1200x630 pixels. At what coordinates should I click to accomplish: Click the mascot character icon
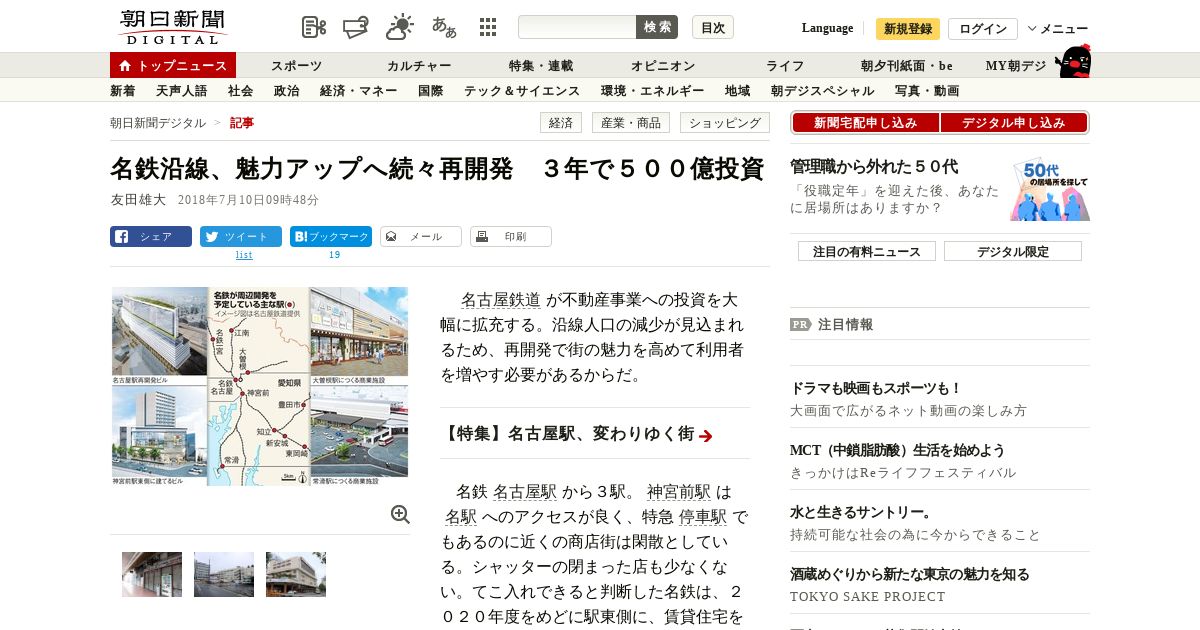[x=1073, y=62]
